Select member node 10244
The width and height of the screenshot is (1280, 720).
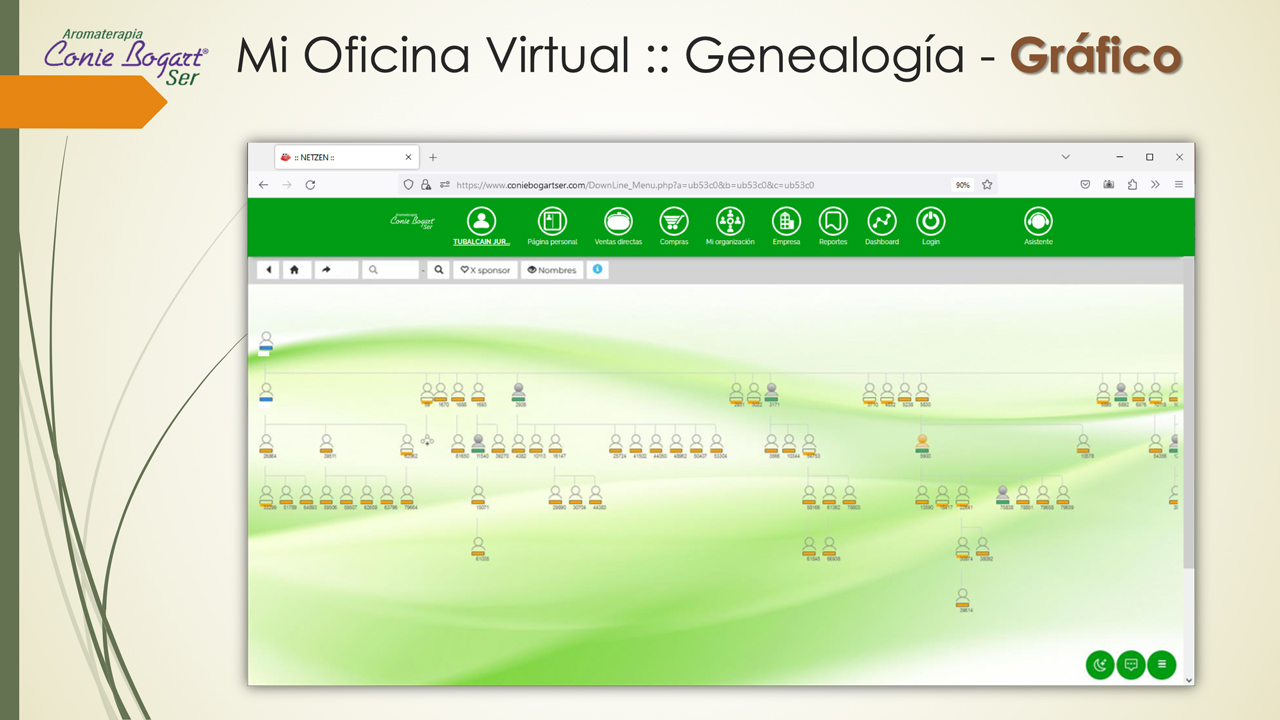tap(790, 445)
